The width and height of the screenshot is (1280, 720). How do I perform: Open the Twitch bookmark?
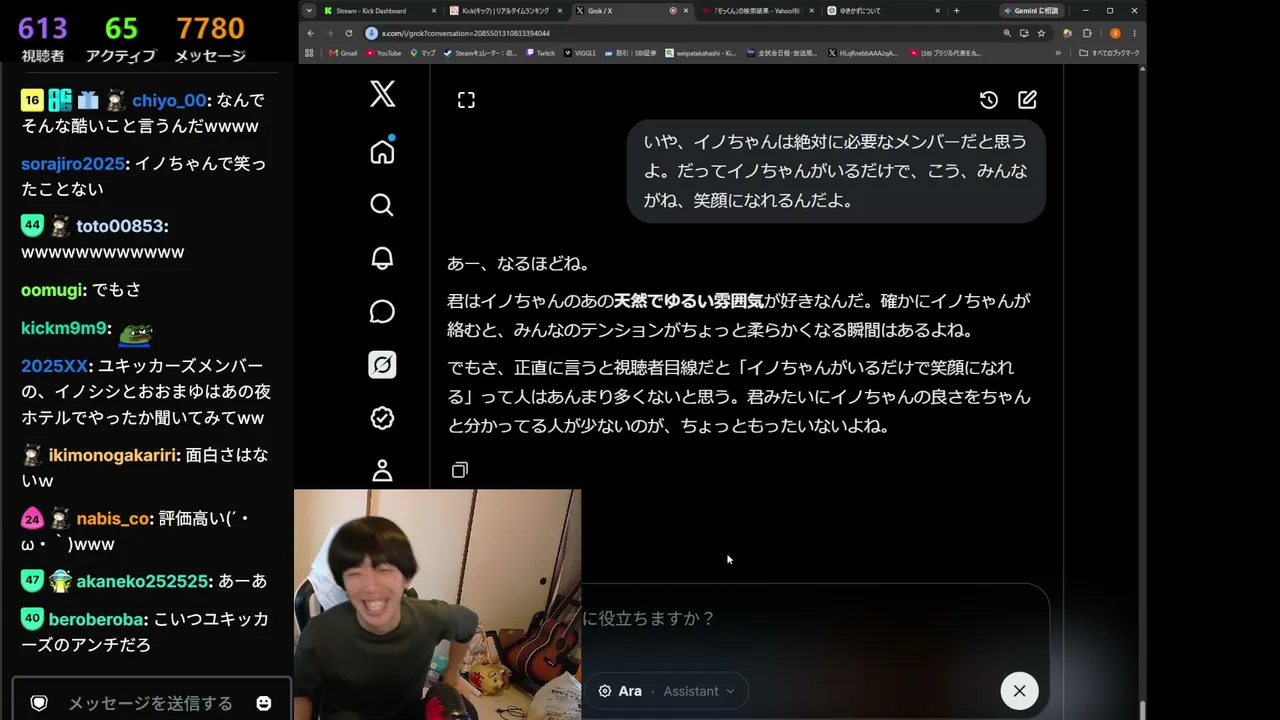click(539, 53)
